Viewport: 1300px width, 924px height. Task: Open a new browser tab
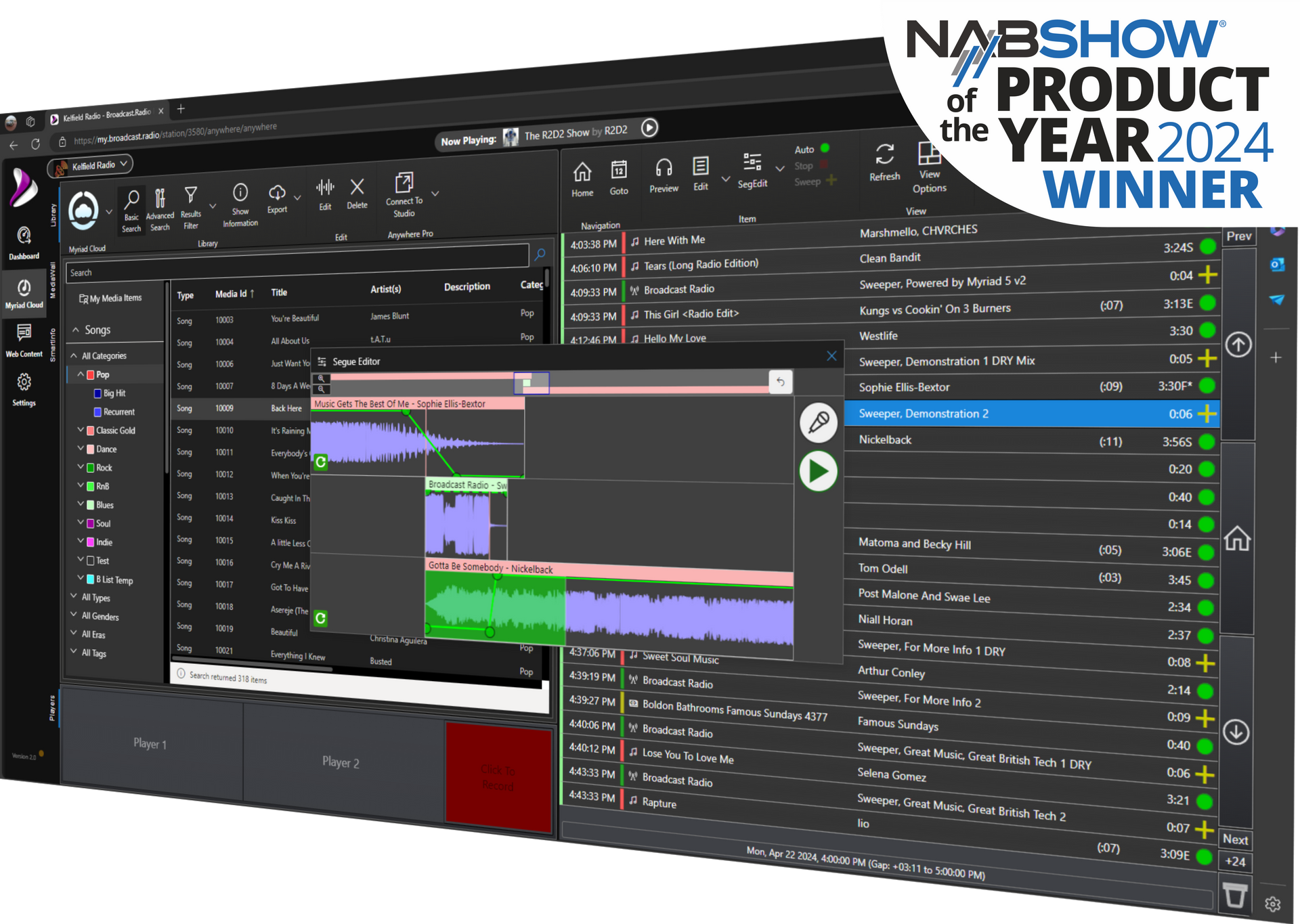click(x=181, y=109)
